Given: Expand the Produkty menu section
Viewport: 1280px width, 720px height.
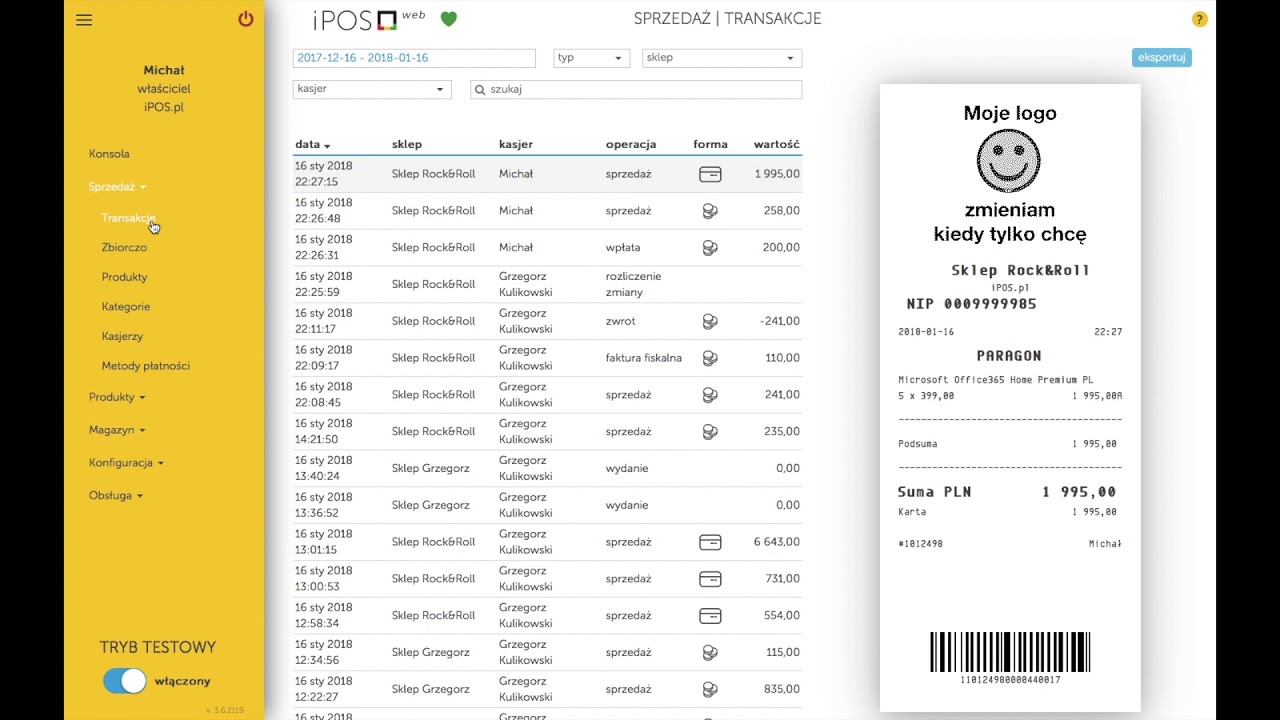Looking at the screenshot, I should 117,397.
